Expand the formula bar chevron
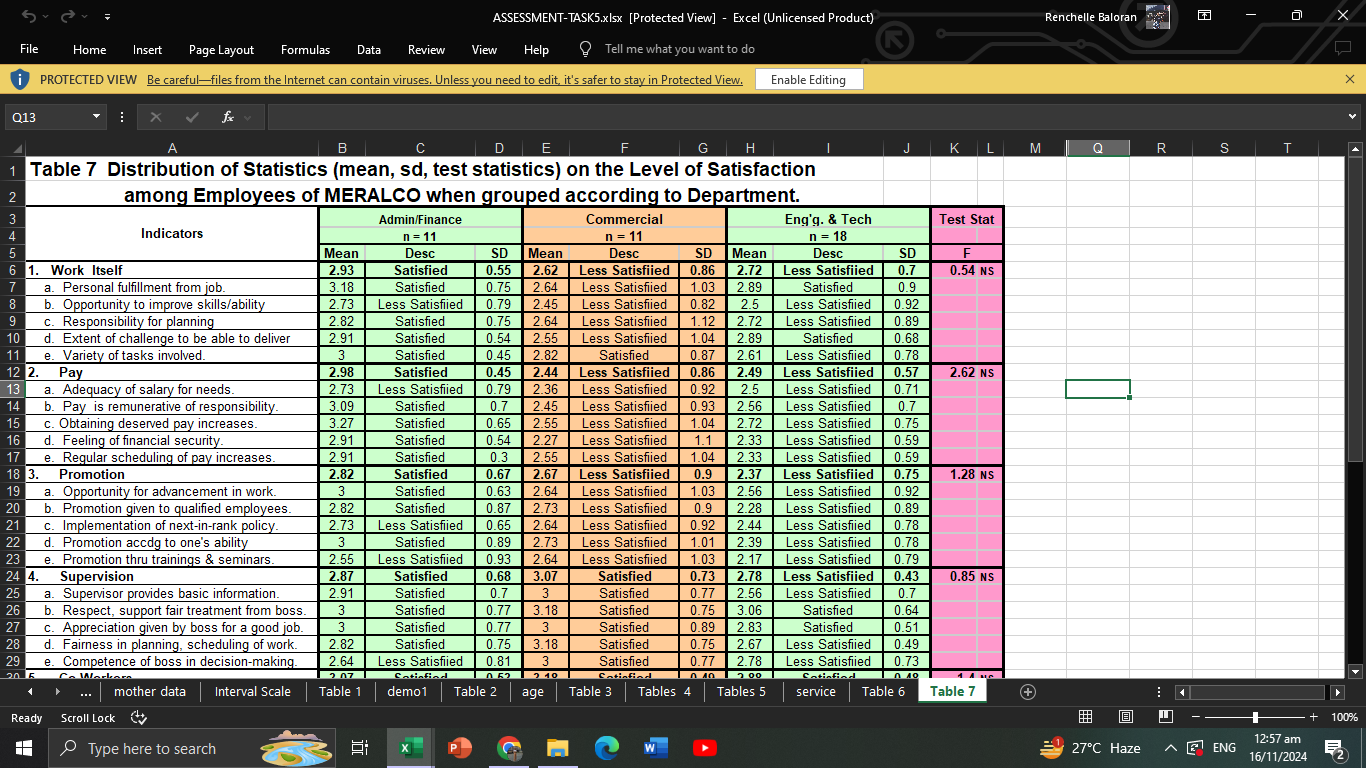 tap(1353, 117)
